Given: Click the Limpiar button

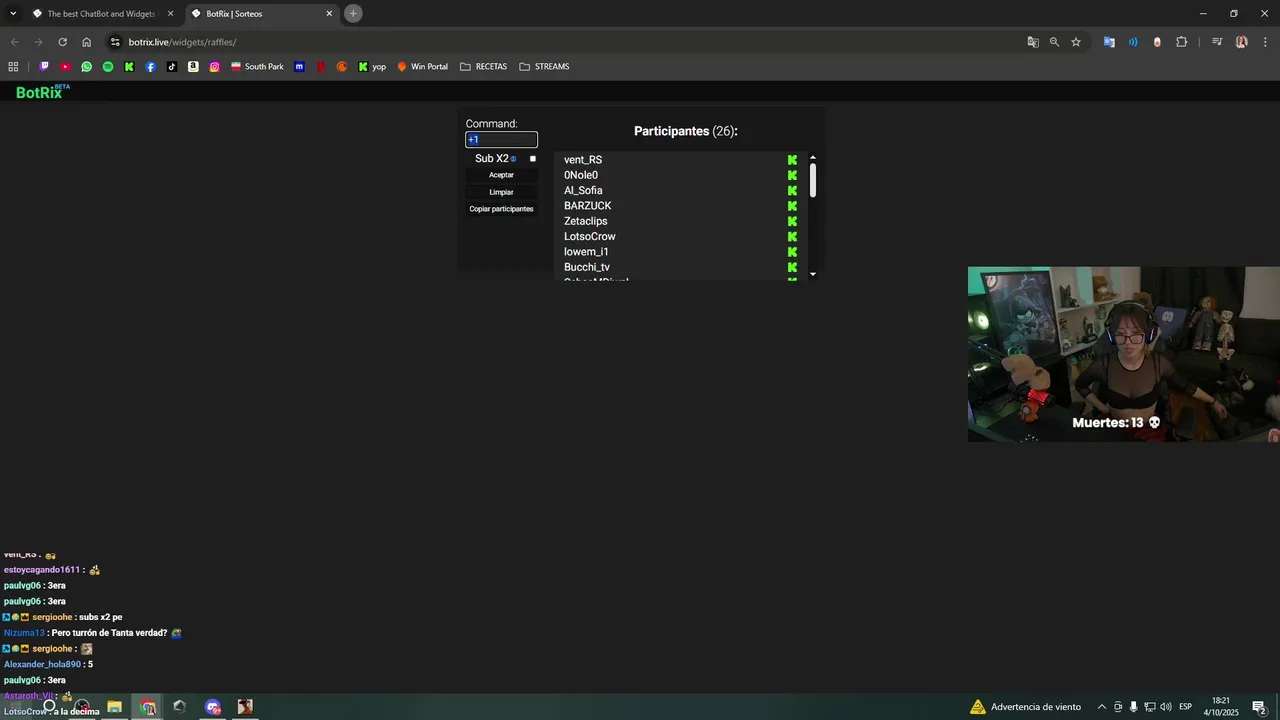Looking at the screenshot, I should pos(501,192).
